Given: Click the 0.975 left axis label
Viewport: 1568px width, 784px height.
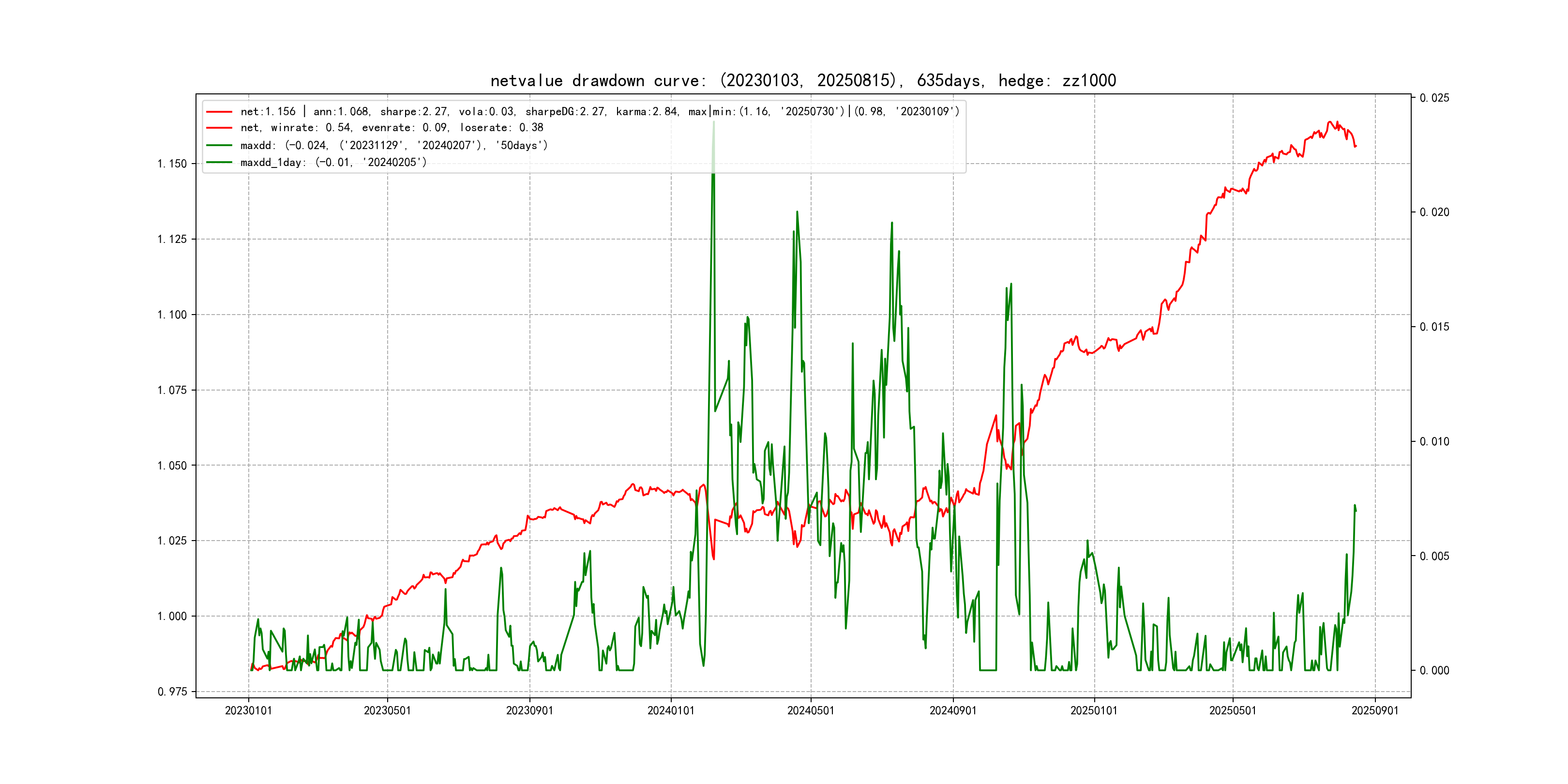Looking at the screenshot, I should tap(172, 692).
